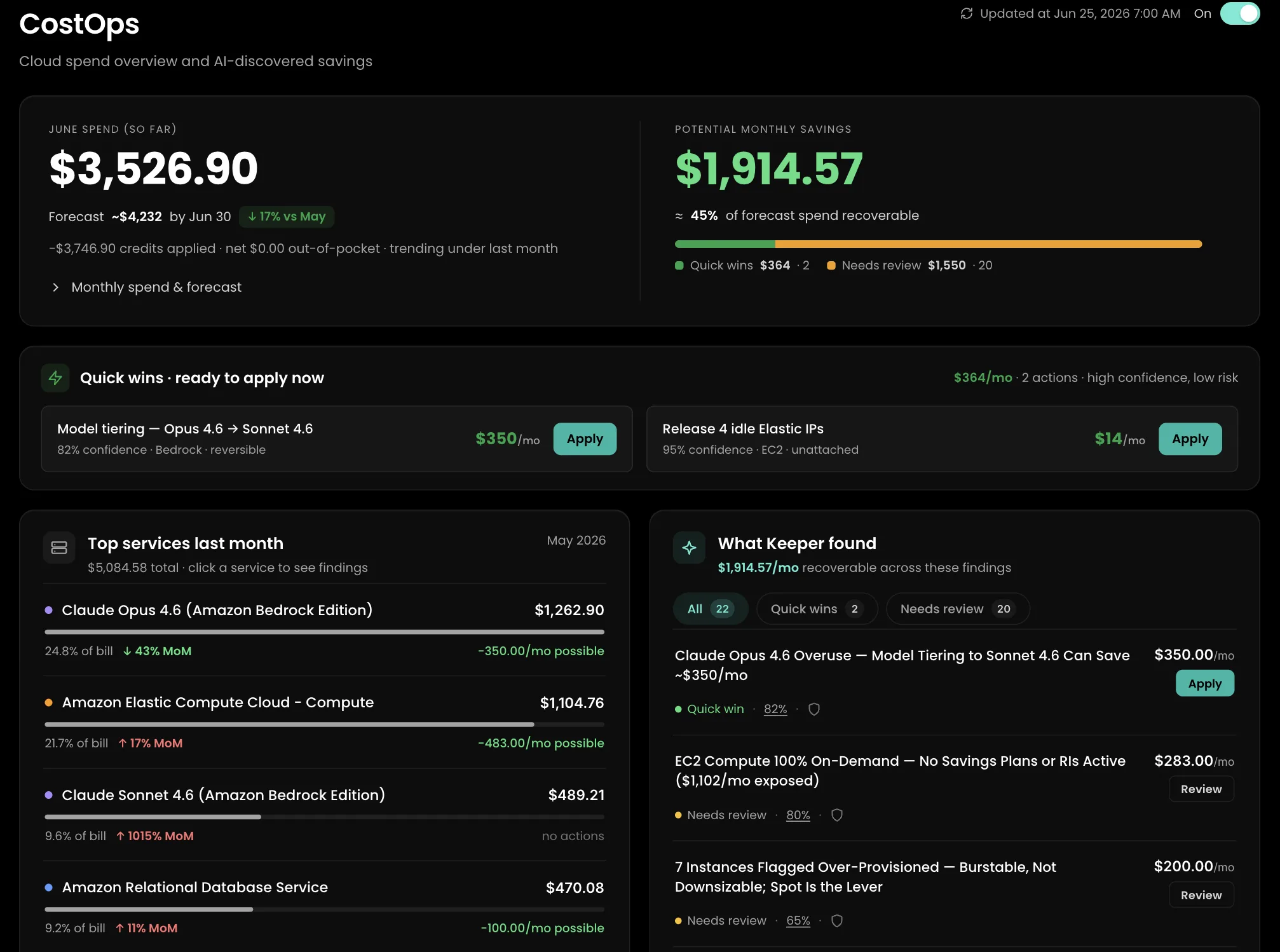Click the Quick win status tag

709,709
